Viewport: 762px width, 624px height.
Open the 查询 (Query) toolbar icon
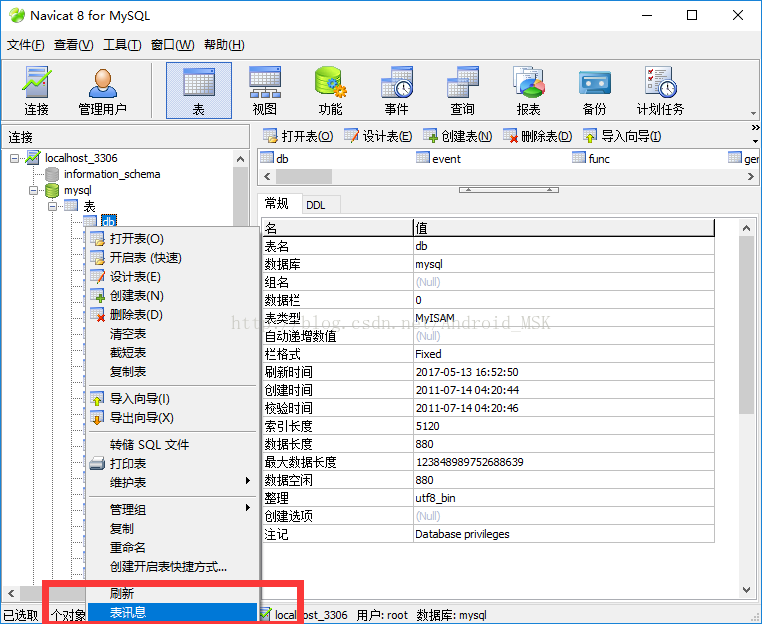[463, 90]
